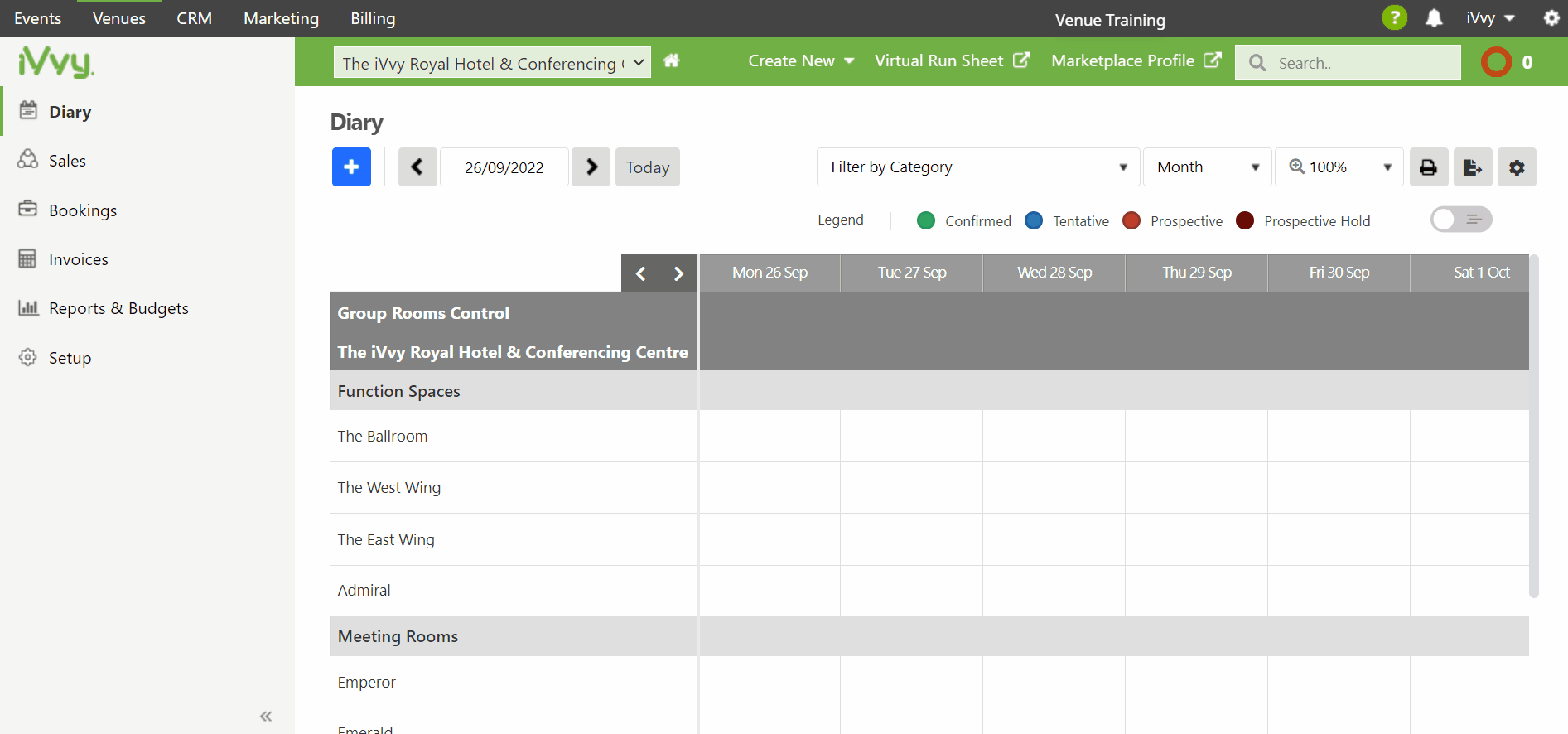This screenshot has width=1568, height=734.
Task: Expand the Create New menu
Action: click(801, 60)
